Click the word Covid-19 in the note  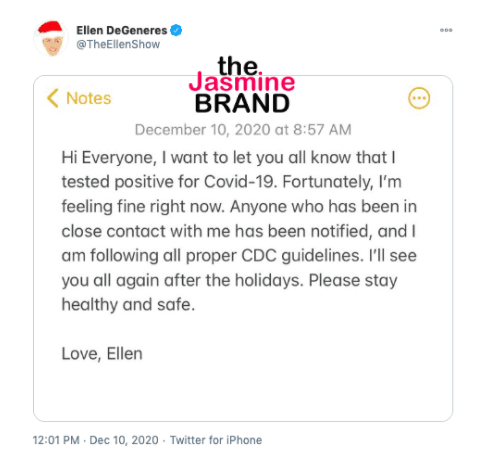tap(240, 182)
